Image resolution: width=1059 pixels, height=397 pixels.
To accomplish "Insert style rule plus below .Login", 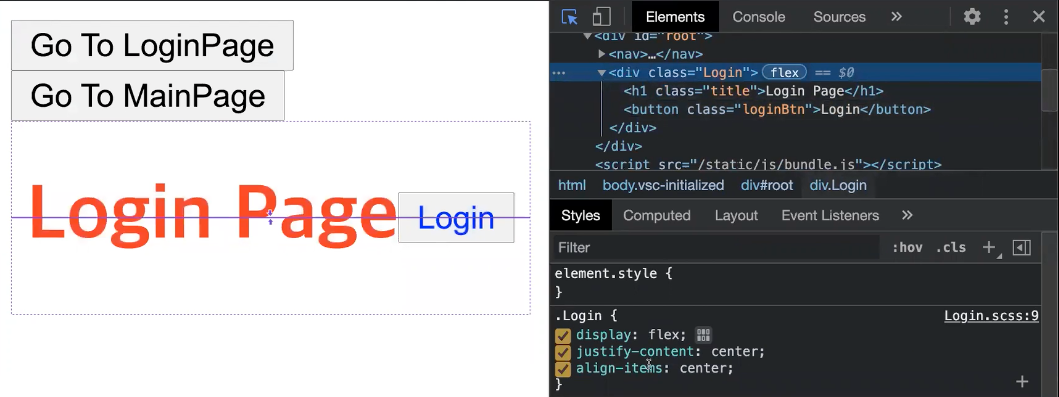I will coord(1022,381).
